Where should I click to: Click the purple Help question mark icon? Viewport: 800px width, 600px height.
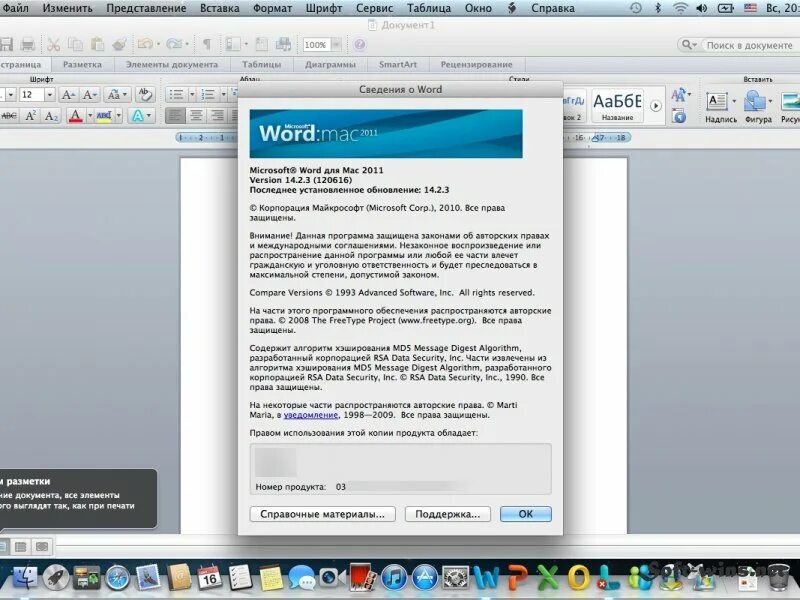pos(360,45)
